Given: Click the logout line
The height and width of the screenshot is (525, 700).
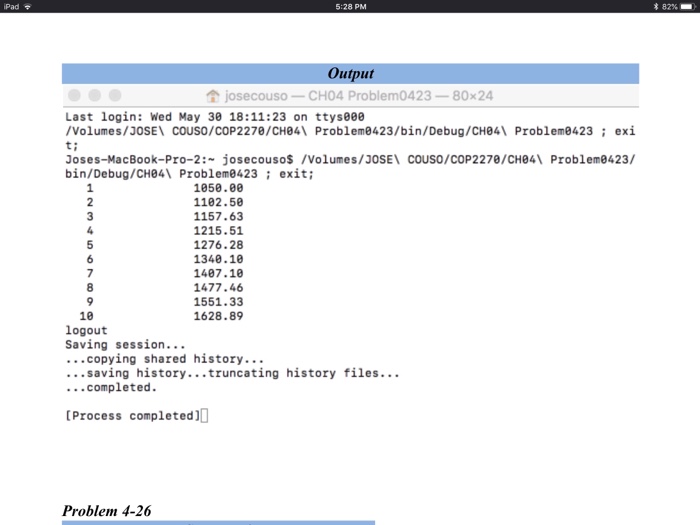Looking at the screenshot, I should click(86, 331).
